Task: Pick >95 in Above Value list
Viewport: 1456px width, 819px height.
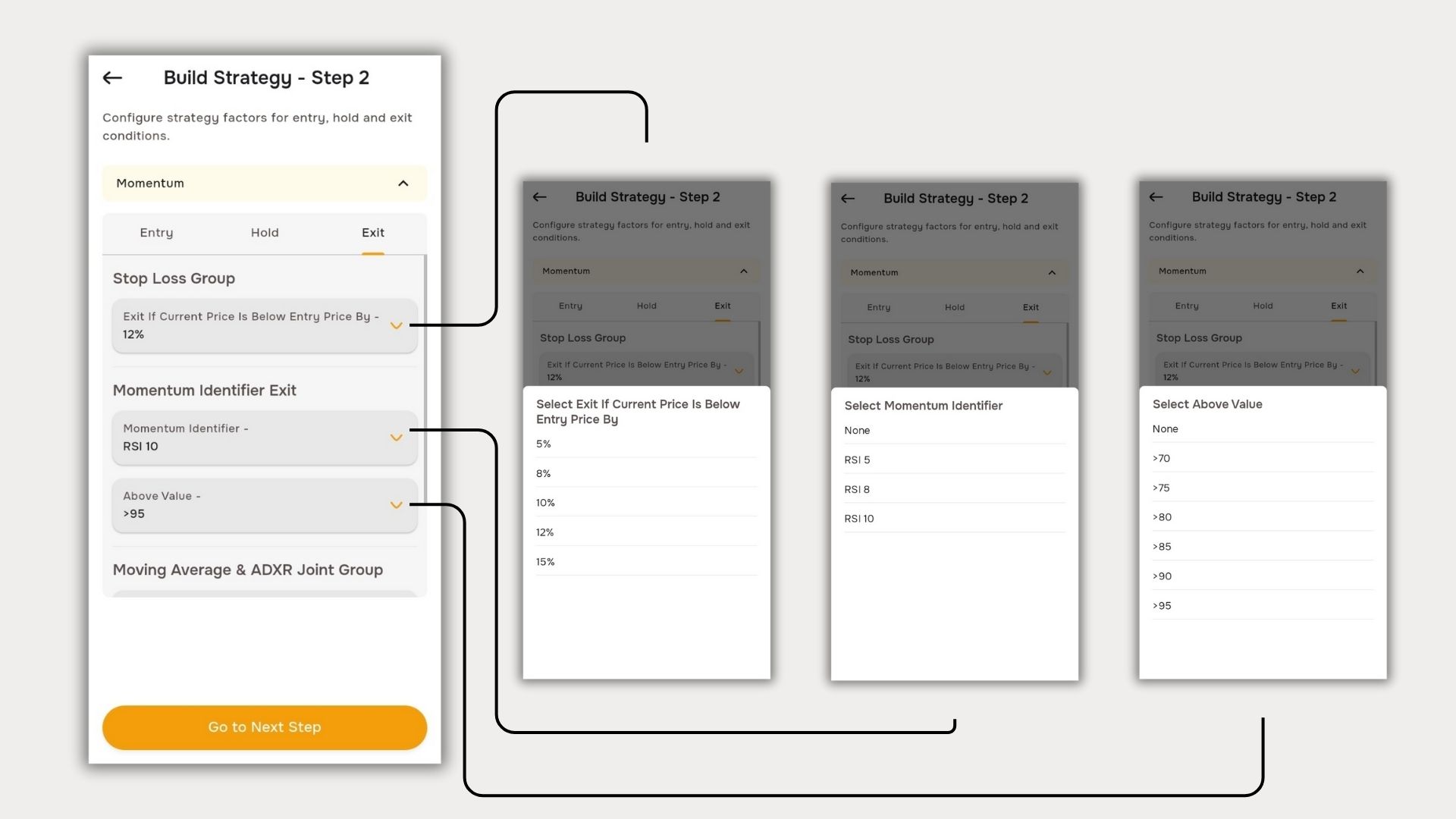Action: click(x=1263, y=606)
